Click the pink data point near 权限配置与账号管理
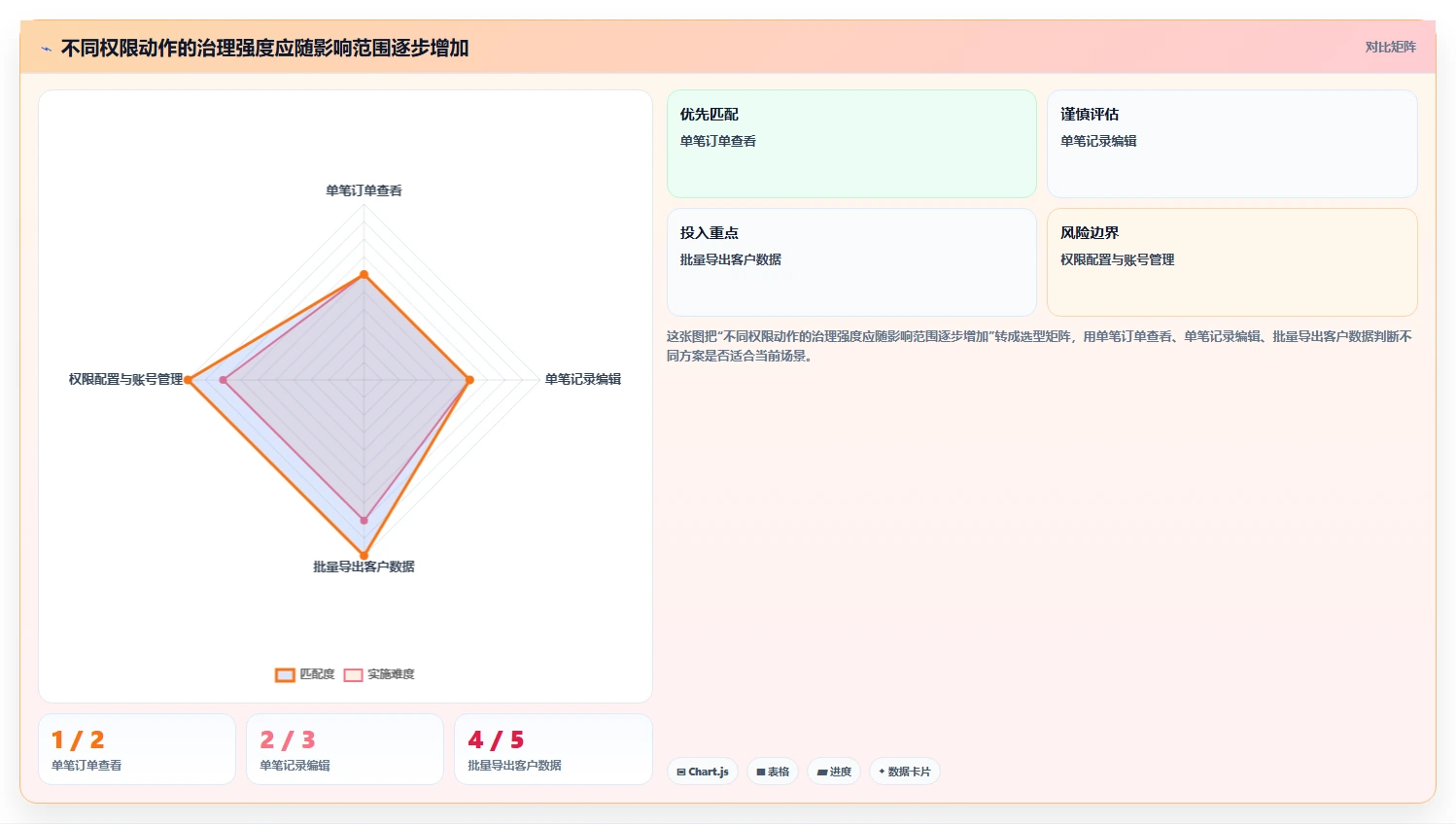 coord(224,380)
